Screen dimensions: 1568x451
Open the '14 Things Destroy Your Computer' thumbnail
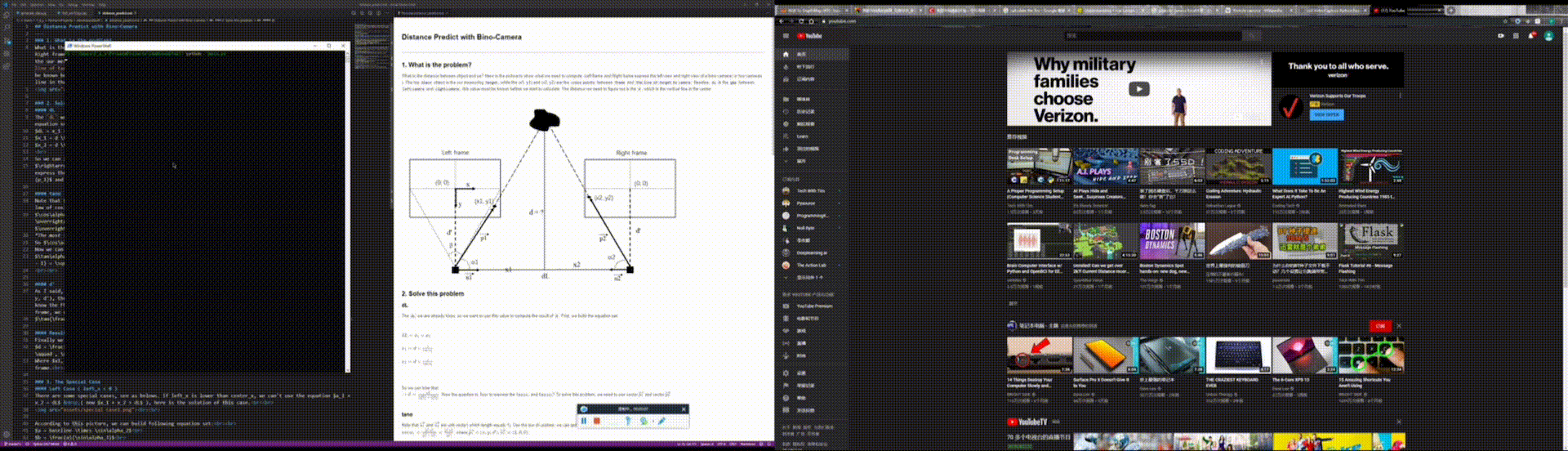click(x=1039, y=355)
